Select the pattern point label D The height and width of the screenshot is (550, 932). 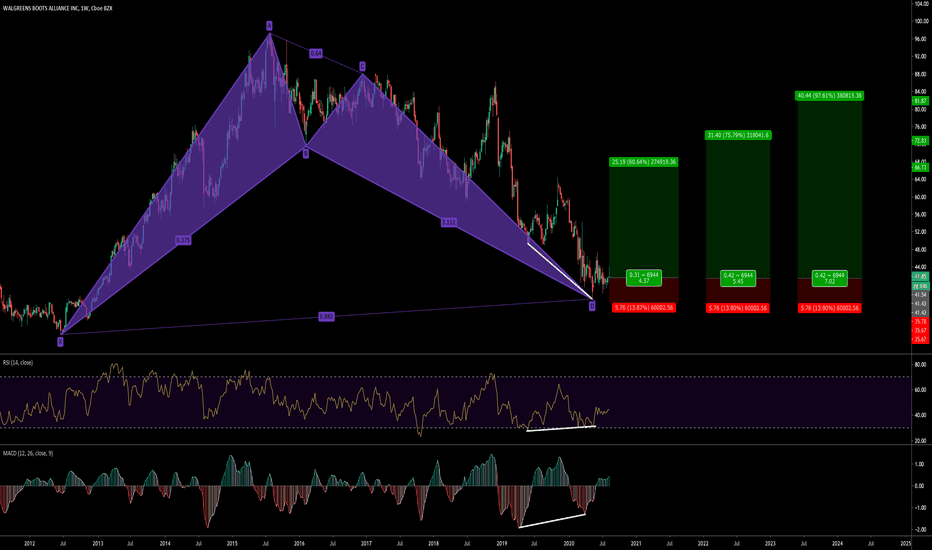pos(592,306)
